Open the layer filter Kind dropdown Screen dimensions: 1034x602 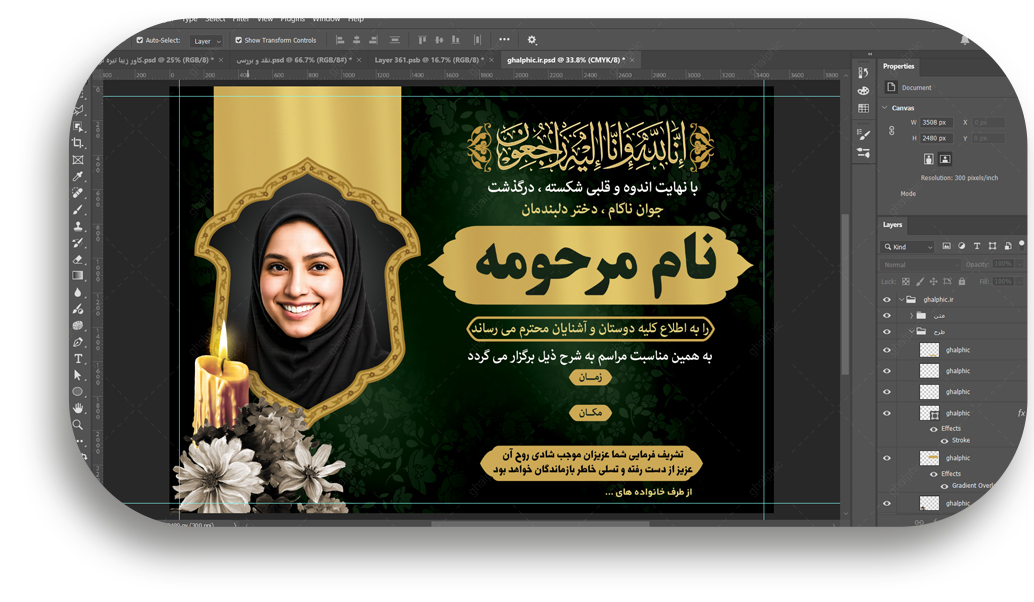[908, 246]
